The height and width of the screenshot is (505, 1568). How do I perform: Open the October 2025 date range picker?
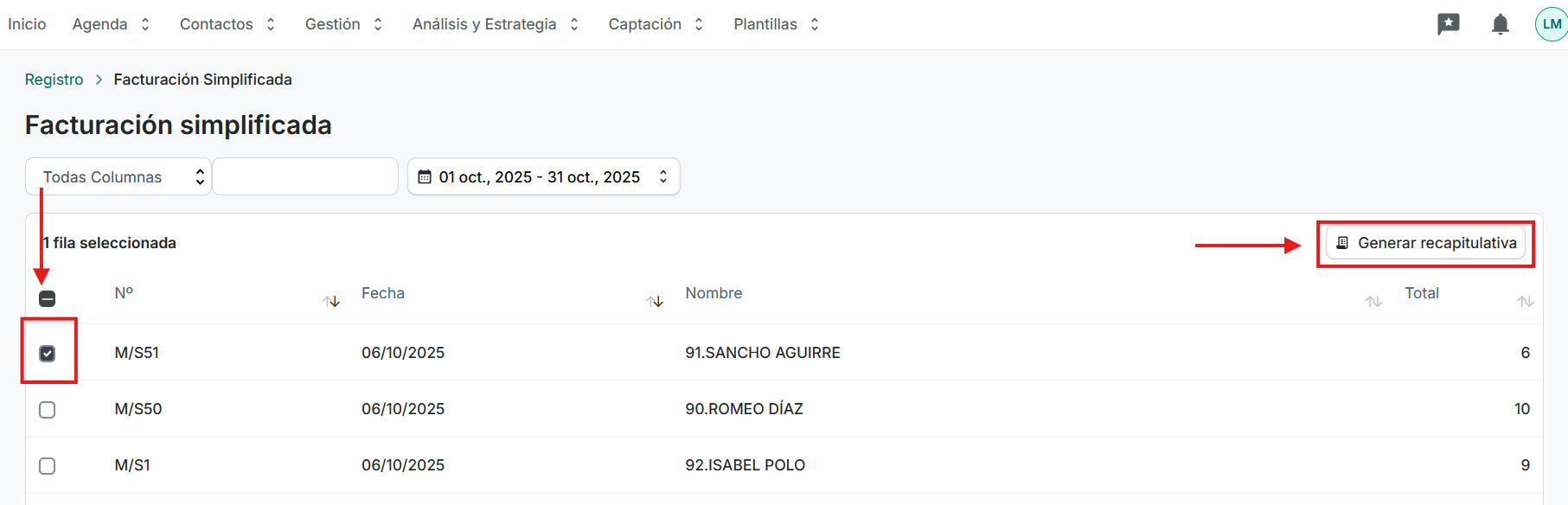(x=543, y=176)
